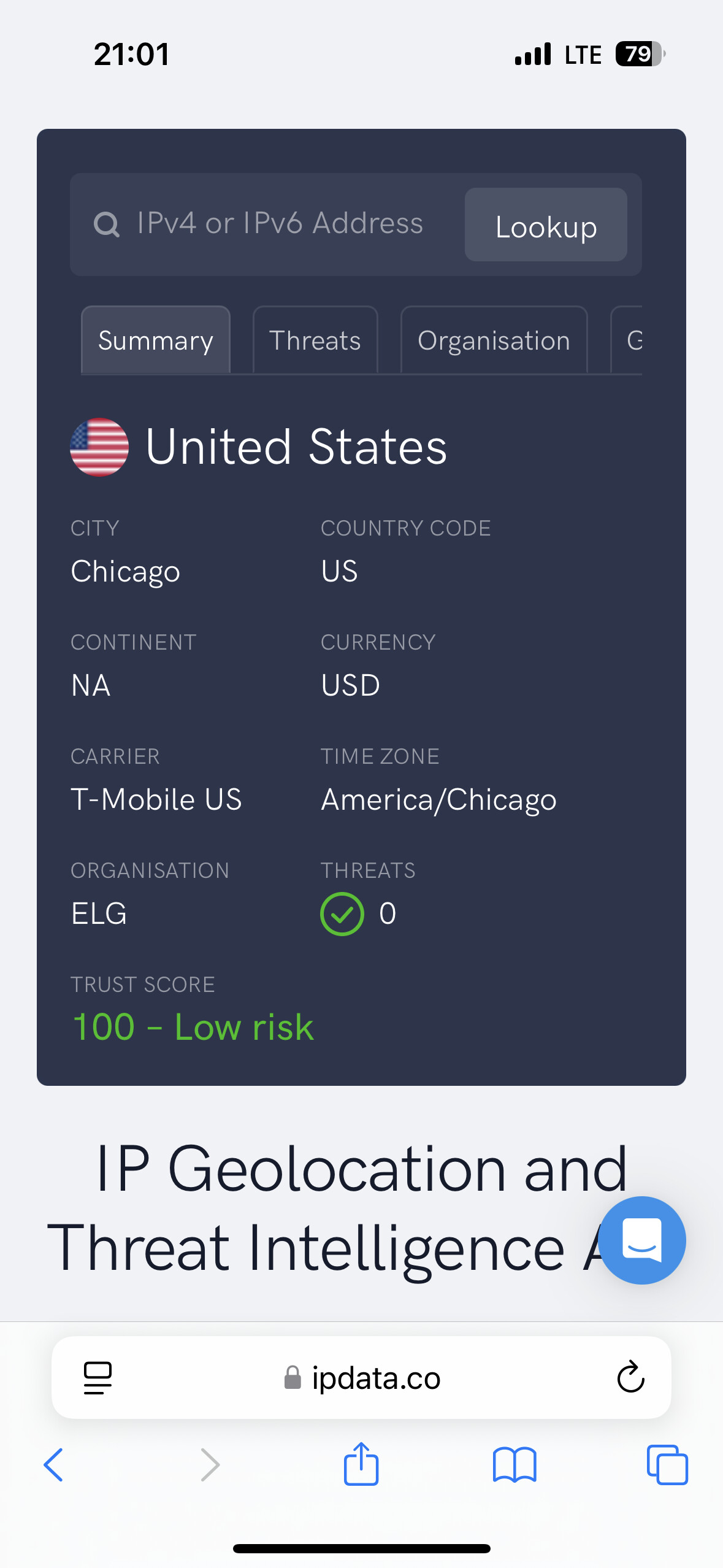Tap the Safari forward arrow

(x=210, y=1465)
